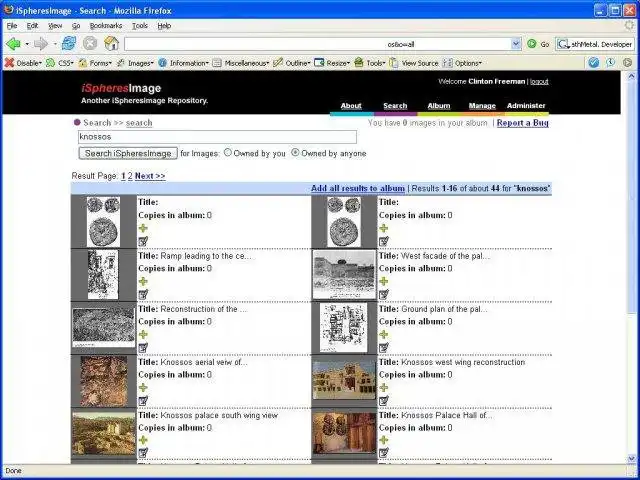Open the Administer navigation tab
Screen dimensions: 640x480
(x=526, y=106)
